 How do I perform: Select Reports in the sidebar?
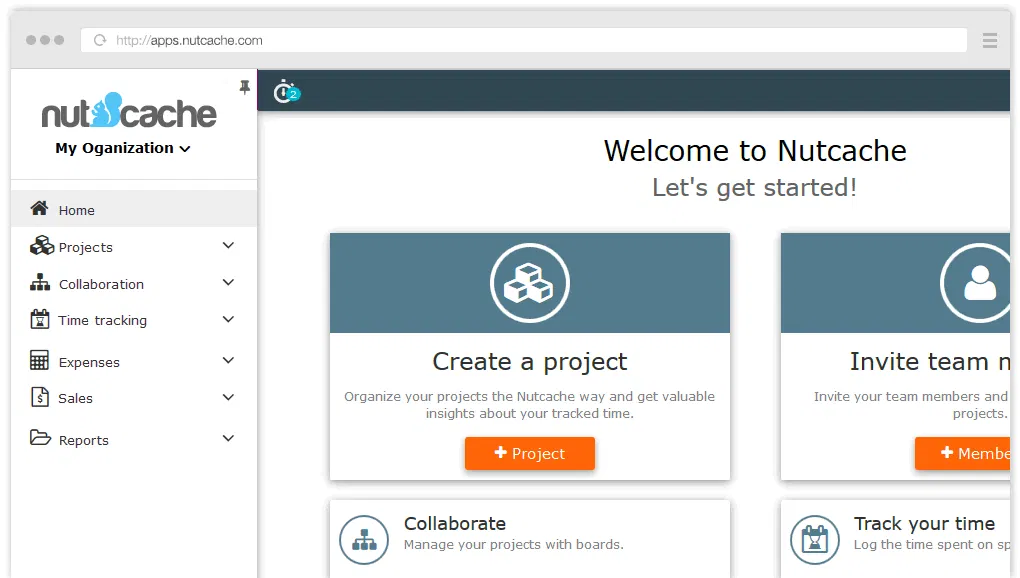click(84, 440)
